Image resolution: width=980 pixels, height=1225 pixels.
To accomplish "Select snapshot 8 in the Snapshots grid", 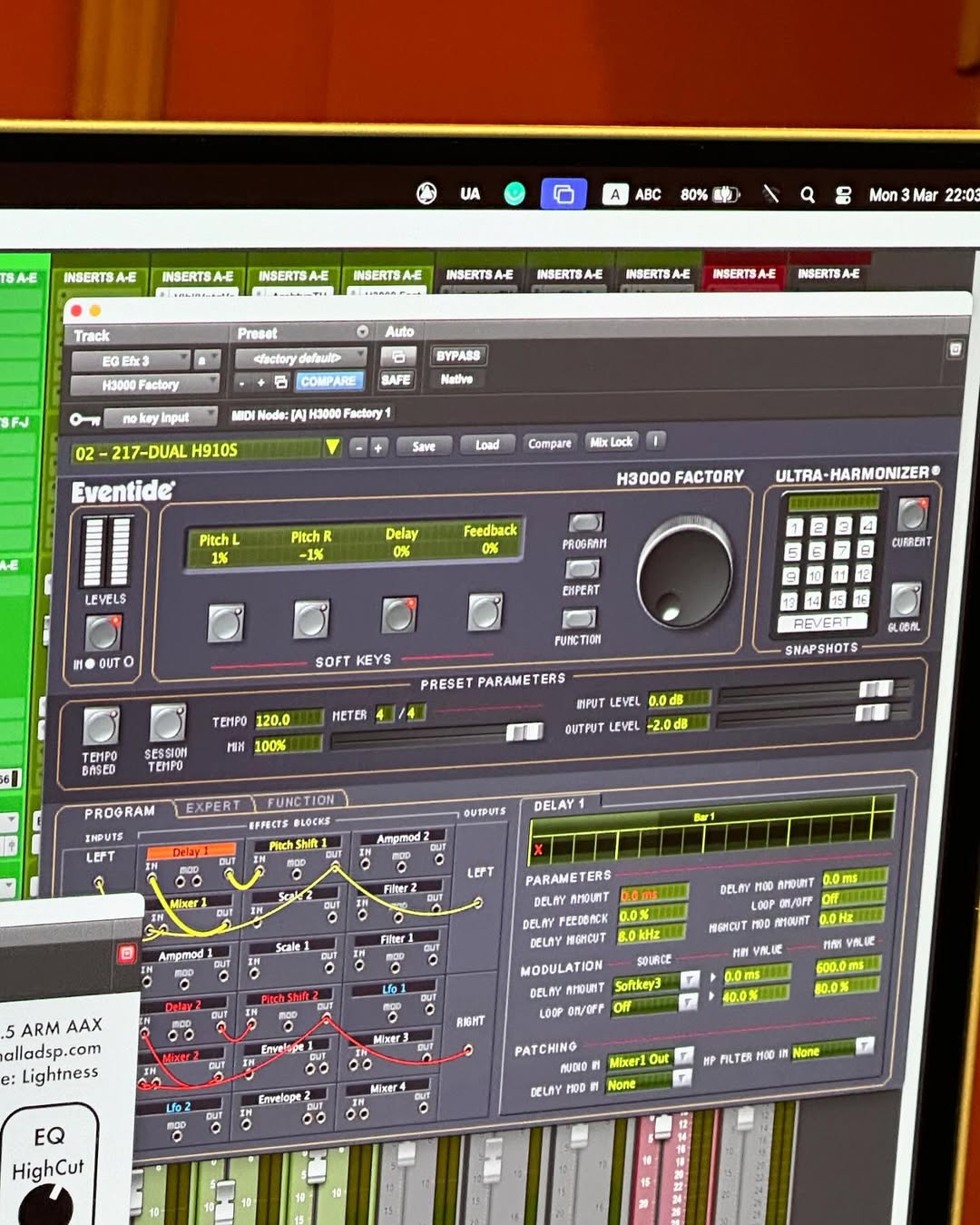I will click(x=865, y=550).
